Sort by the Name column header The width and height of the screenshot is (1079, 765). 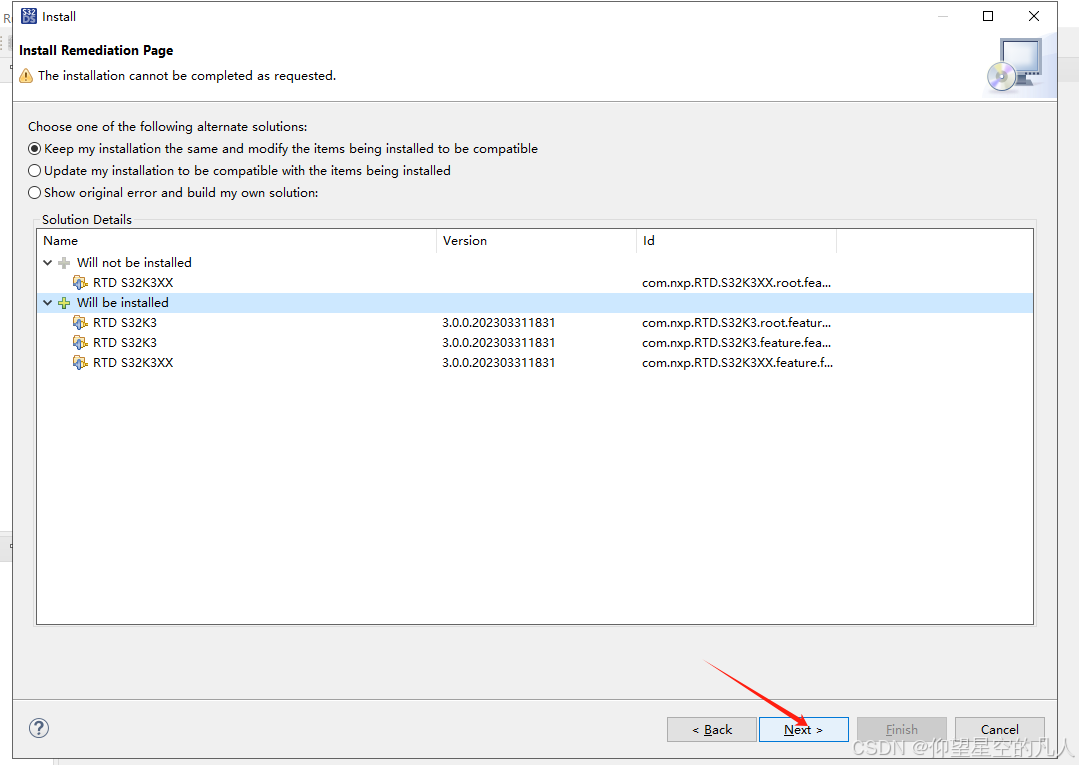pyautogui.click(x=237, y=241)
